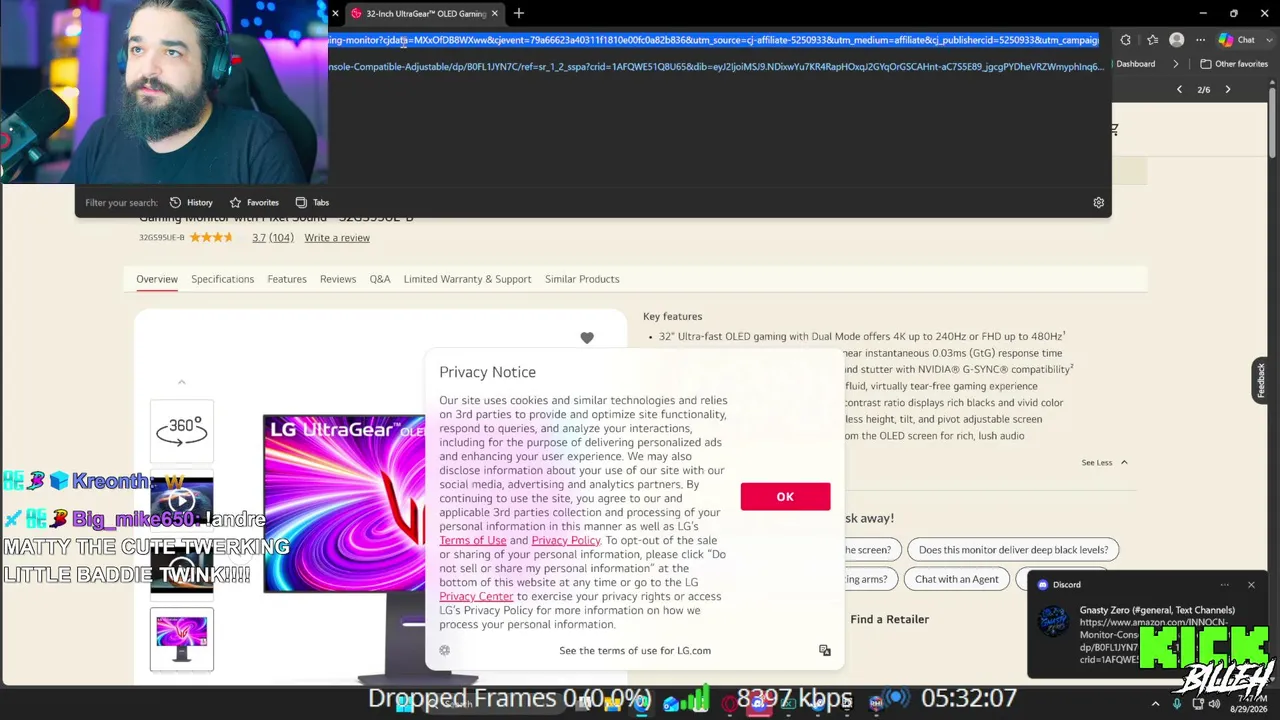1280x720 pixels.
Task: Filter address suggestions by History
Action: pos(191,202)
